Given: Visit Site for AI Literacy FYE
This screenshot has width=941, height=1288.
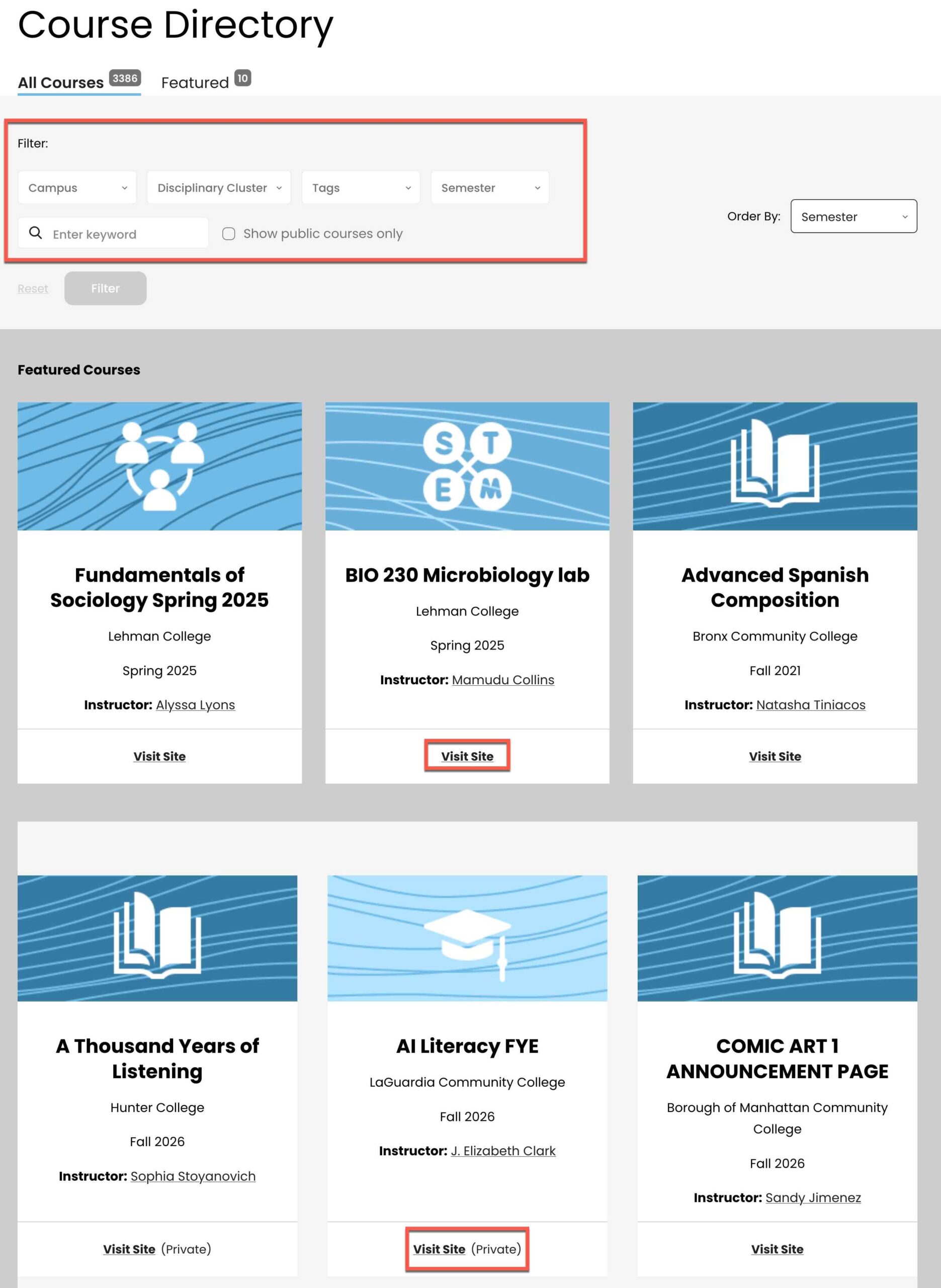Looking at the screenshot, I should 439,1249.
